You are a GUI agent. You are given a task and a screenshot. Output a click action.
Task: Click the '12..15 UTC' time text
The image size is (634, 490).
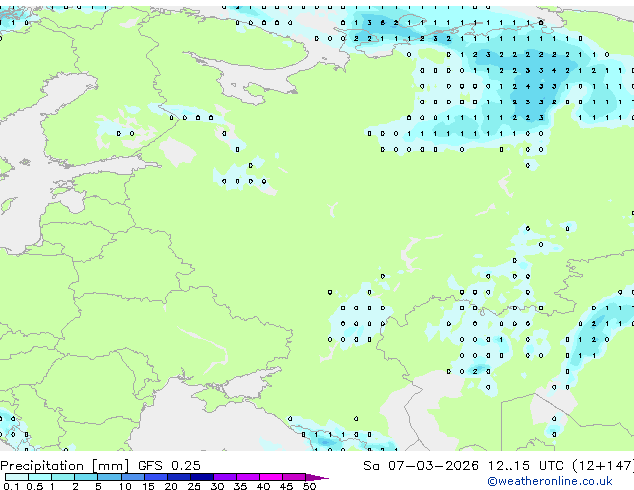pyautogui.click(x=526, y=466)
